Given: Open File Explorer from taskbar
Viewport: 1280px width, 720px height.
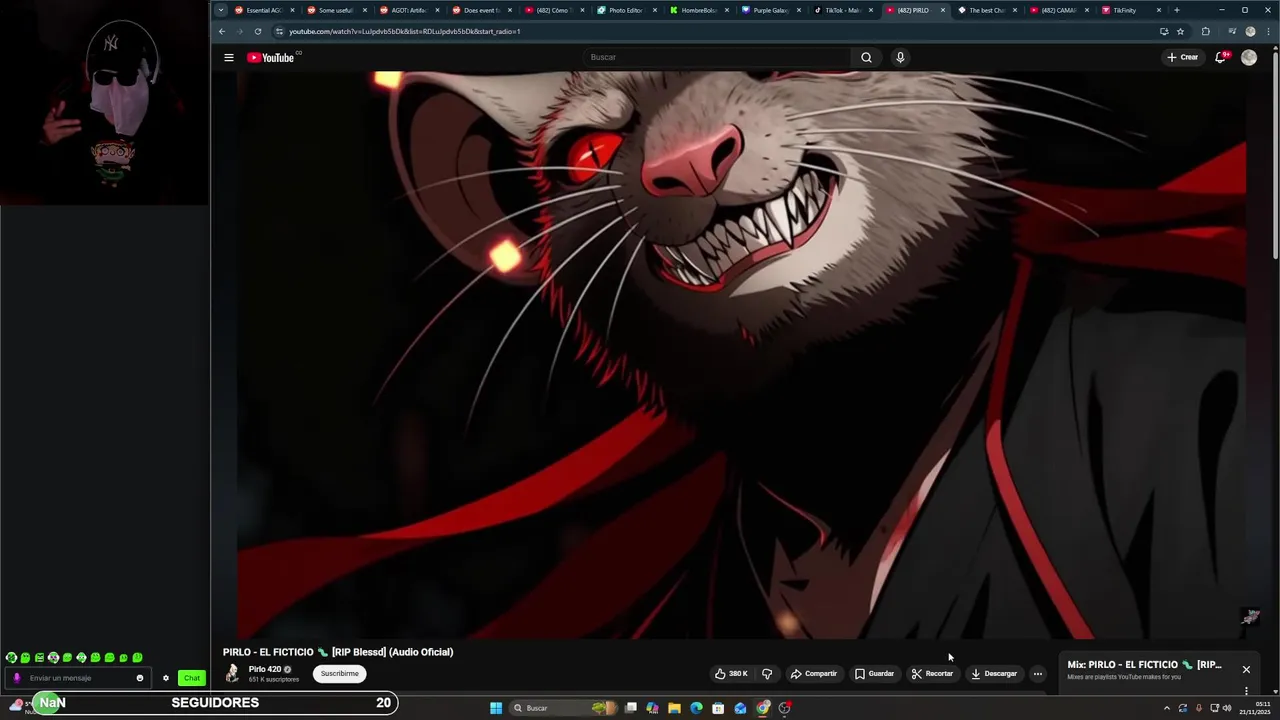Looking at the screenshot, I should (674, 708).
